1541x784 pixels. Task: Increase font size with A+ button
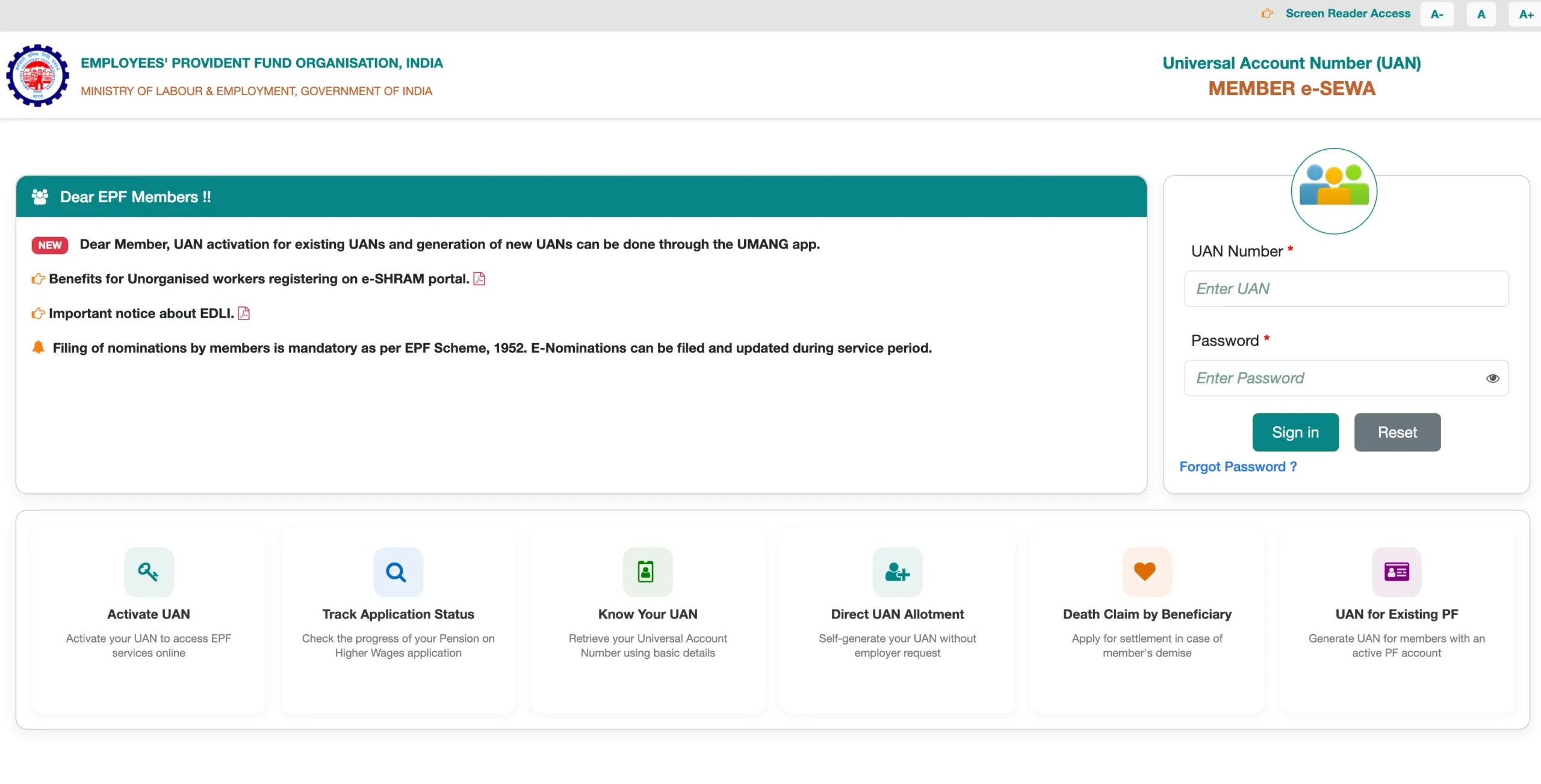click(x=1525, y=14)
